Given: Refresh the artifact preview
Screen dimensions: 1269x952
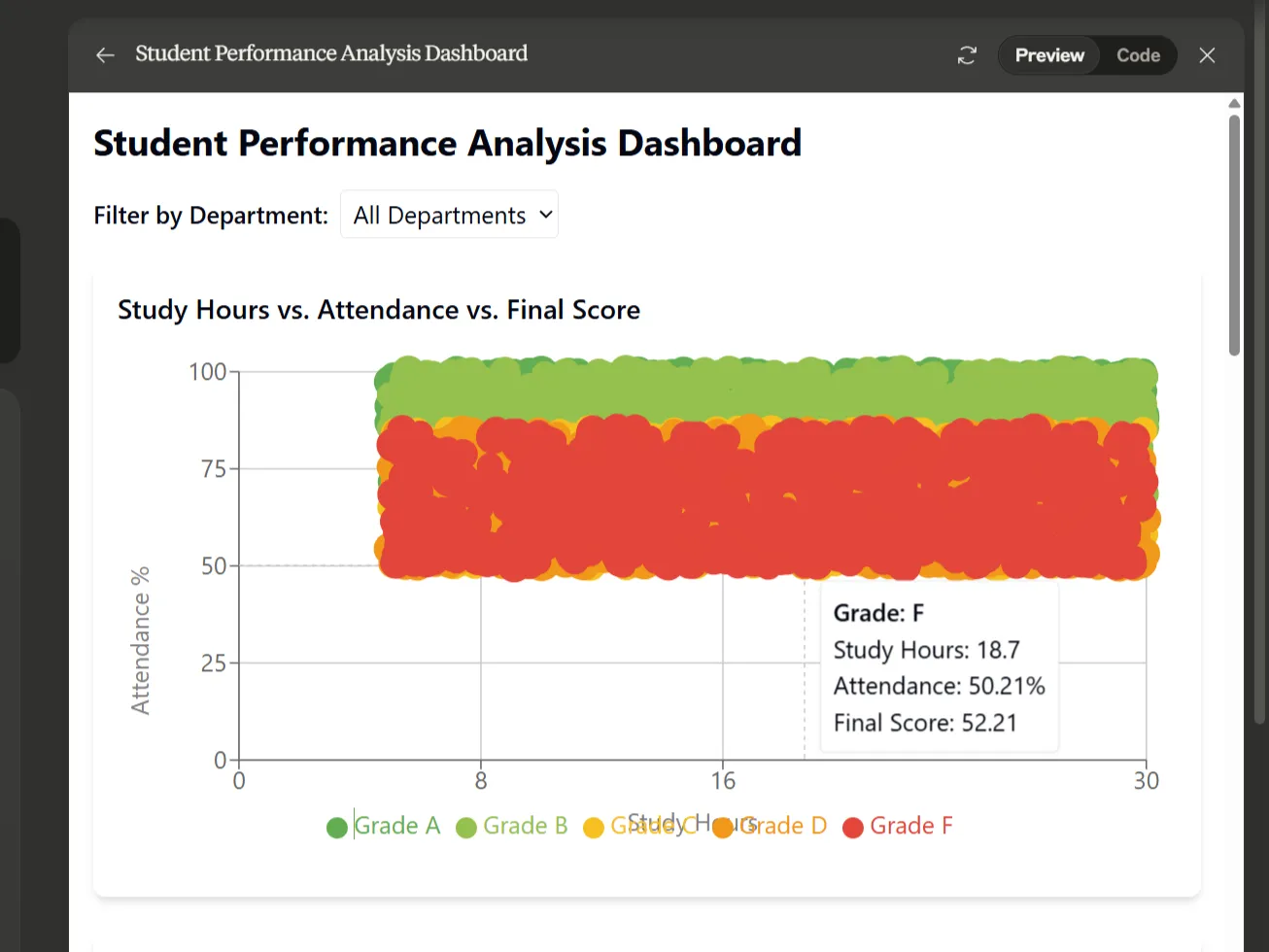Looking at the screenshot, I should coord(967,55).
